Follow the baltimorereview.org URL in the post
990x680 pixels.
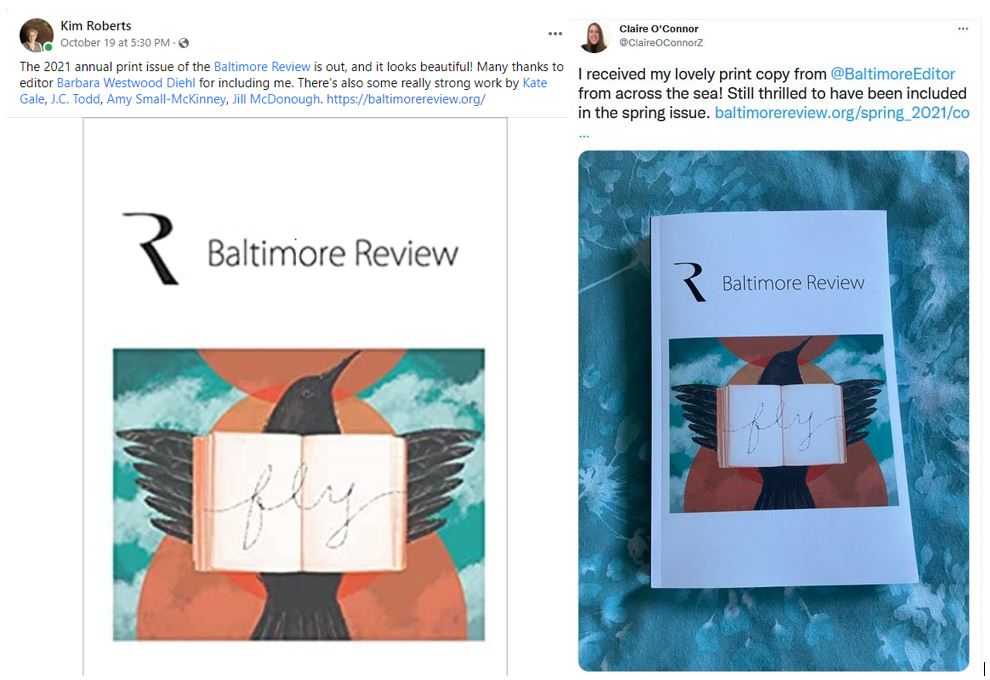pyautogui.click(x=406, y=99)
